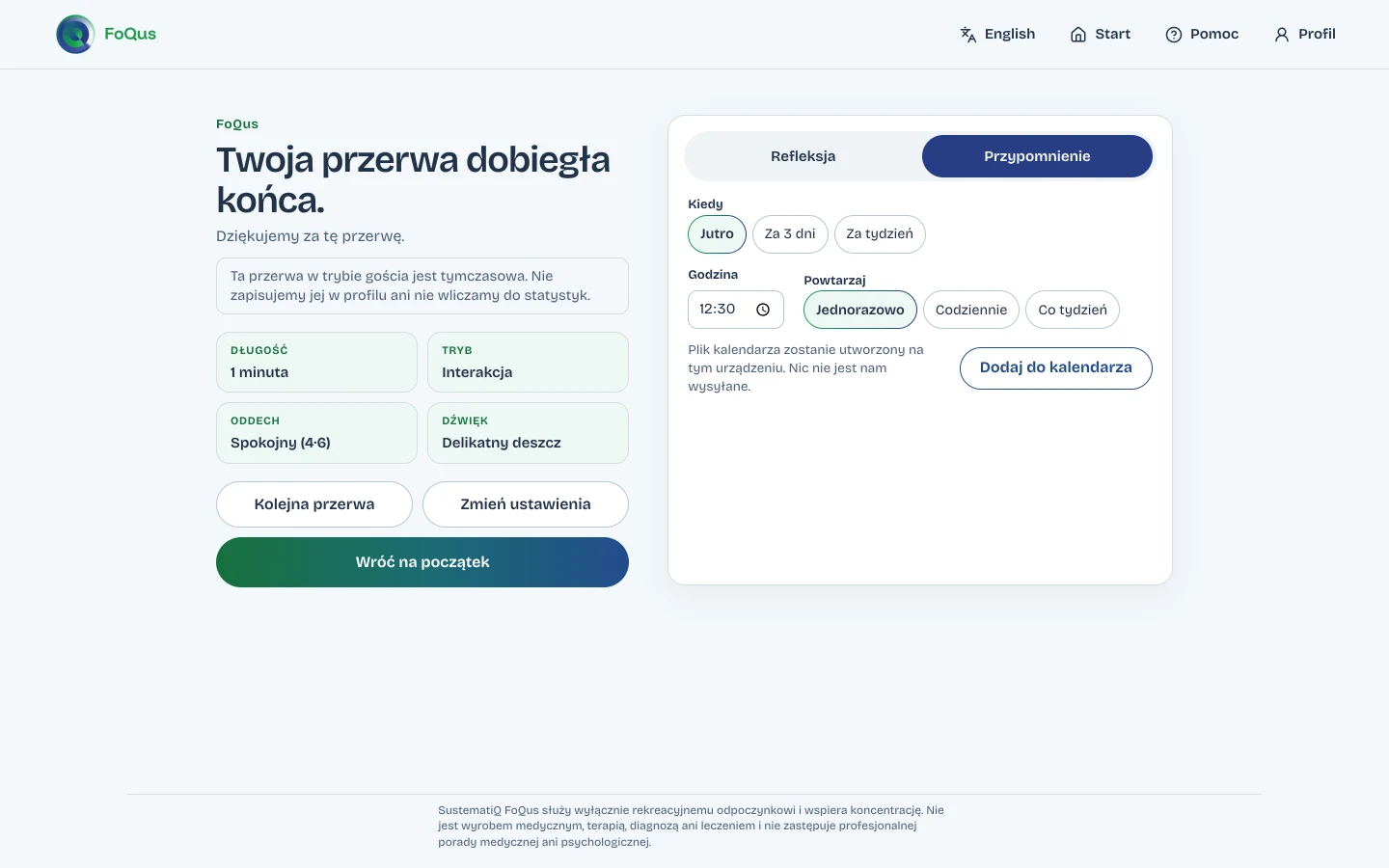Click Wróć na początek button
Image resolution: width=1389 pixels, height=868 pixels.
click(x=422, y=562)
